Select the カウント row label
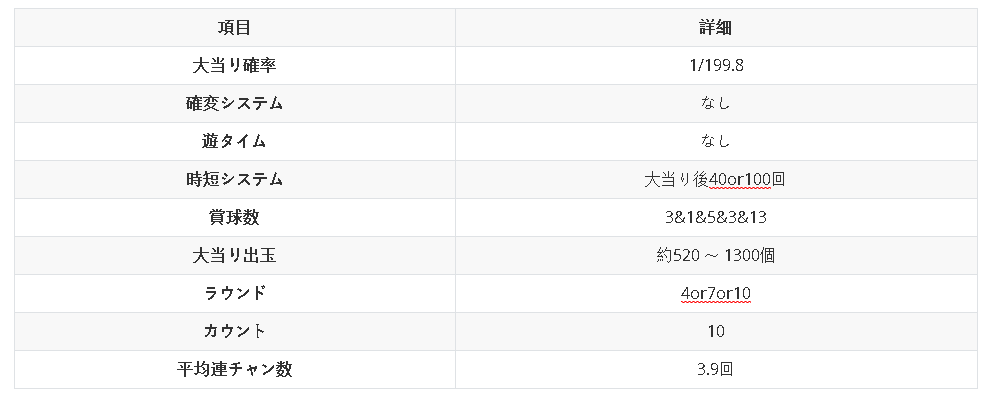 234,332
